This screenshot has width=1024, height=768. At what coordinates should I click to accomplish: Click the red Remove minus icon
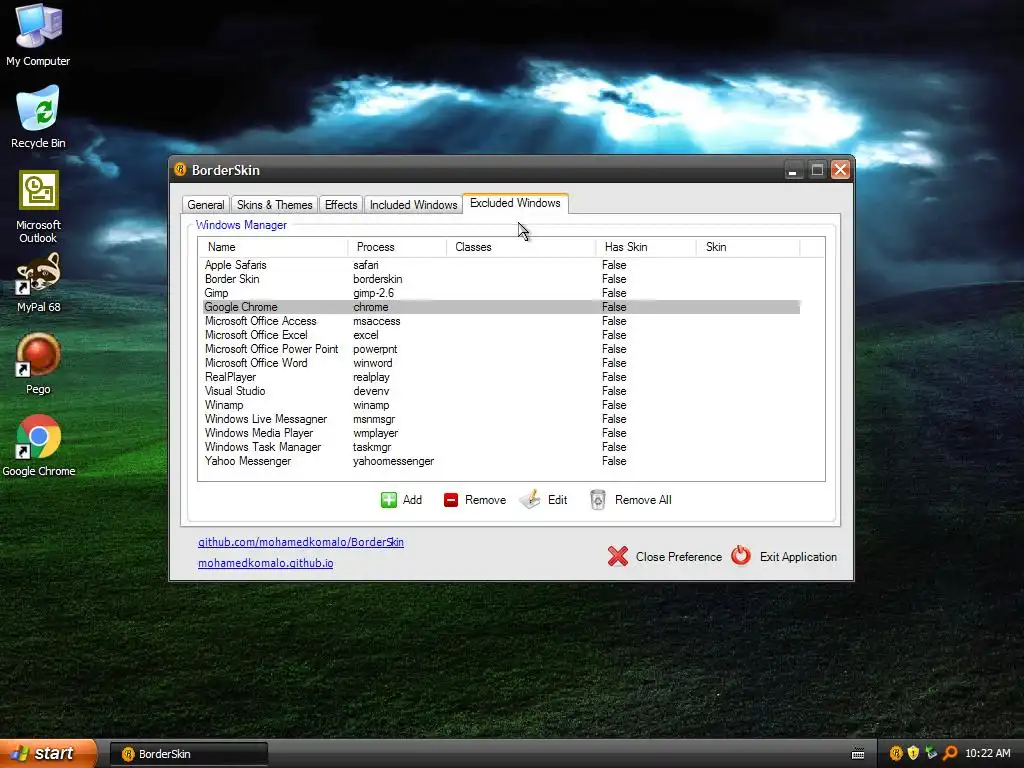point(451,500)
